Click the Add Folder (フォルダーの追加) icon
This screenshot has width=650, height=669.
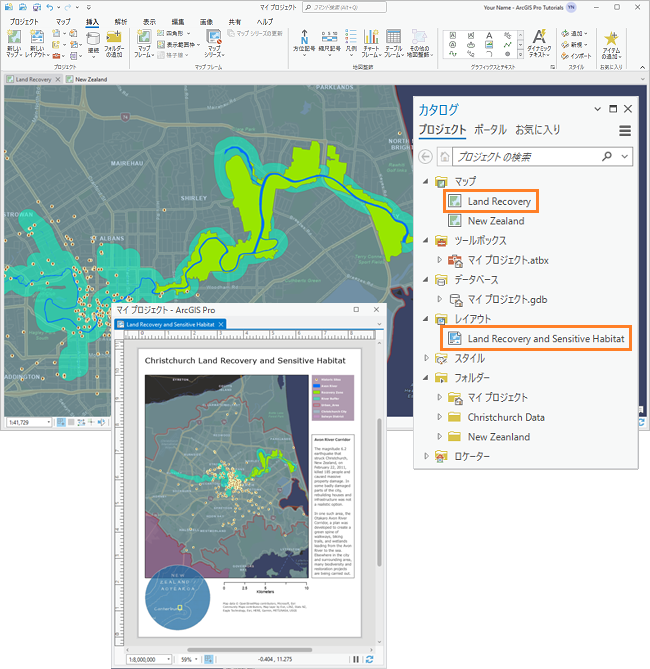point(114,37)
